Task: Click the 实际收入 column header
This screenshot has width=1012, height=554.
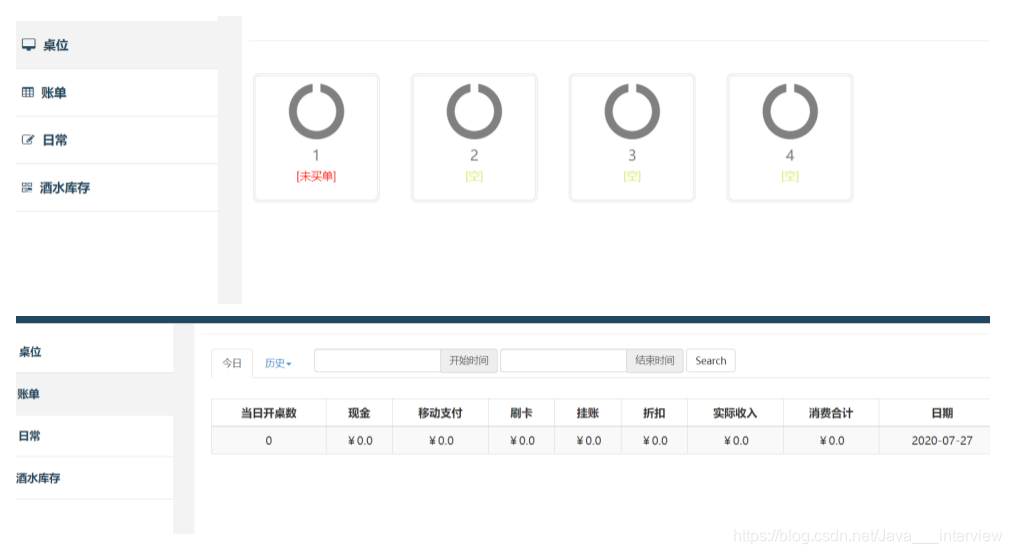Action: click(735, 413)
